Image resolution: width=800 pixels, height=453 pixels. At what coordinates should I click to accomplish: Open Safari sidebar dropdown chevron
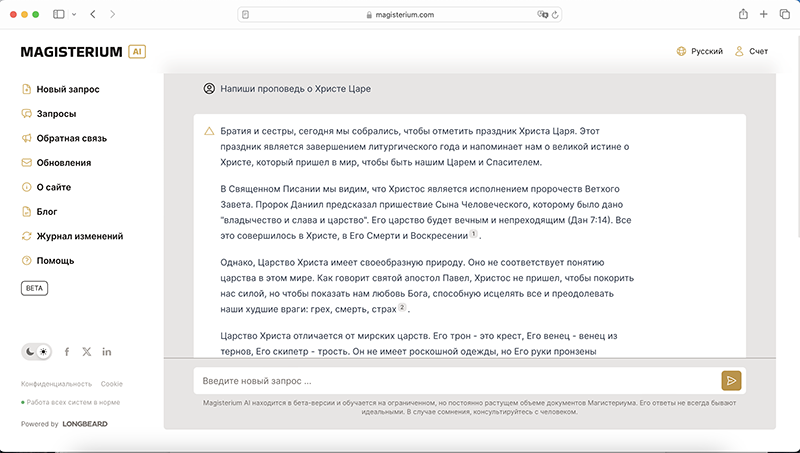73,14
